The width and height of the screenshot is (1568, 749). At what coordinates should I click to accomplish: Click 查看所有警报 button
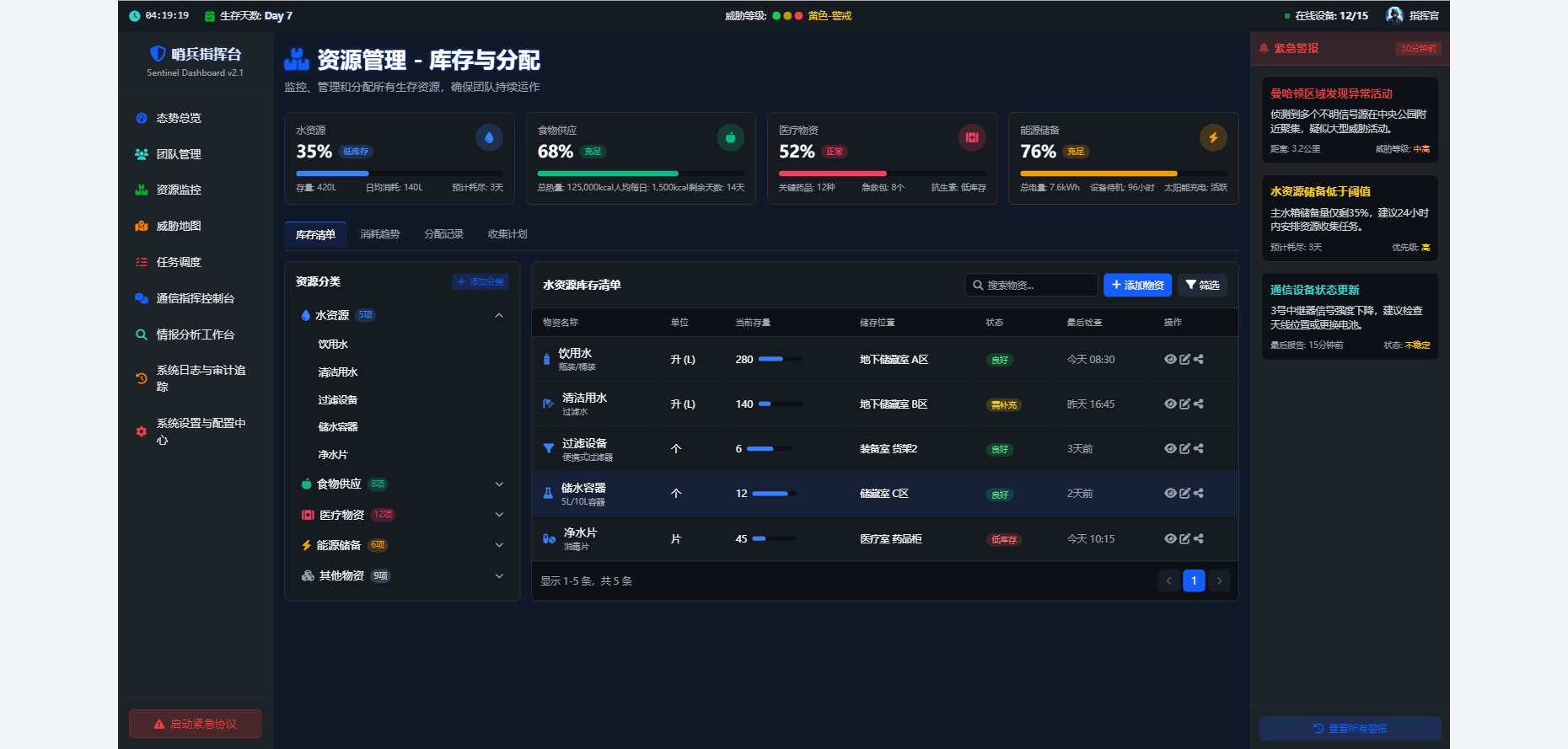pos(1350,729)
